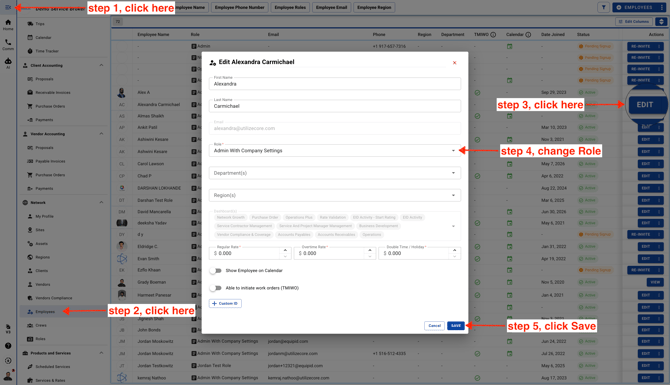The height and width of the screenshot is (385, 670).
Task: Click the Employees add button
Action: tap(635, 7)
